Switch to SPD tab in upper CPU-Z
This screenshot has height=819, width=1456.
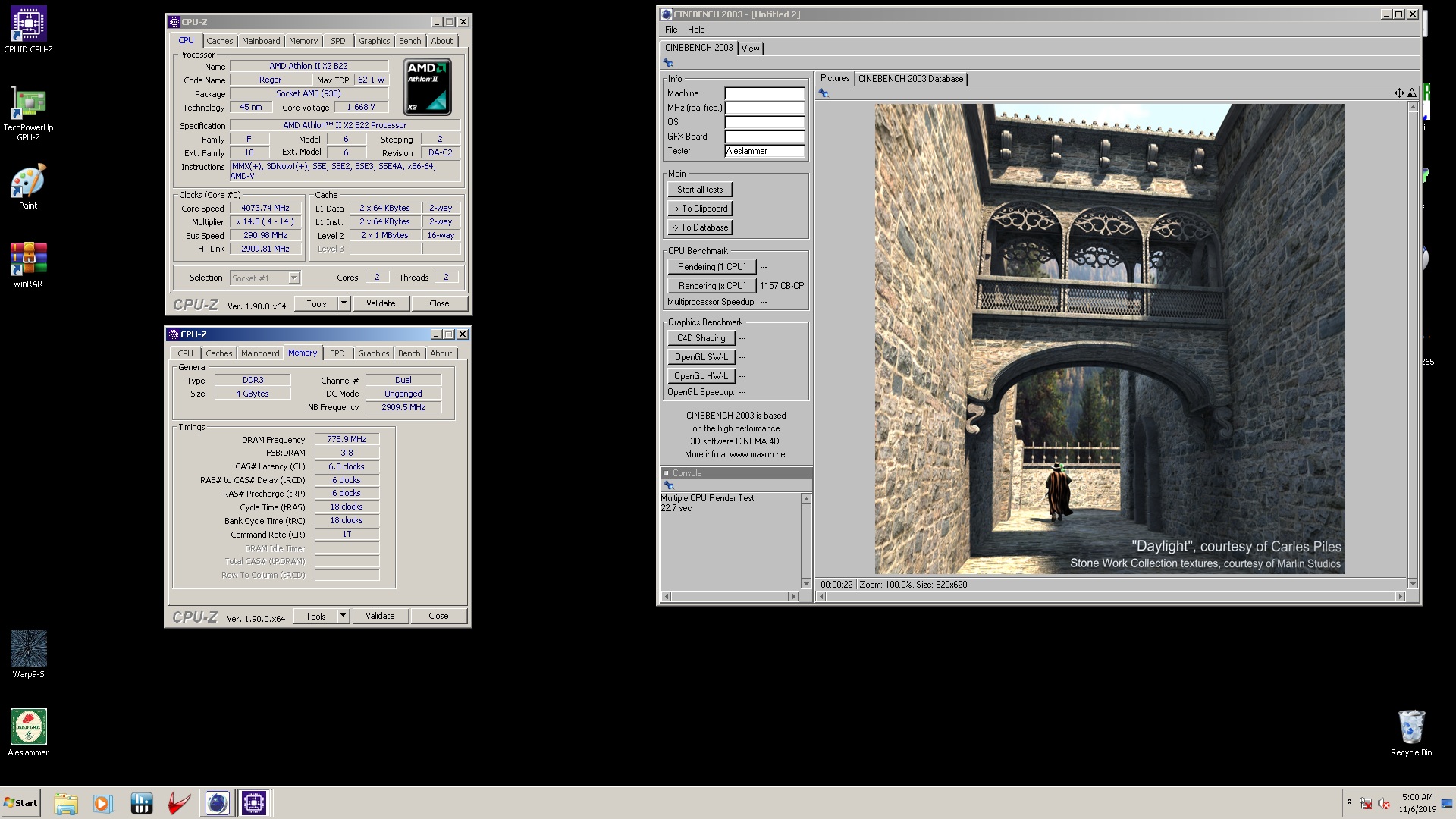[x=338, y=41]
